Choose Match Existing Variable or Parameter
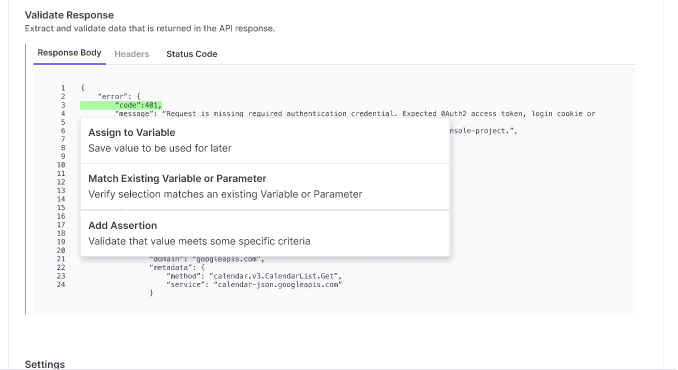Screen dimensions: 678x370 coord(265,187)
